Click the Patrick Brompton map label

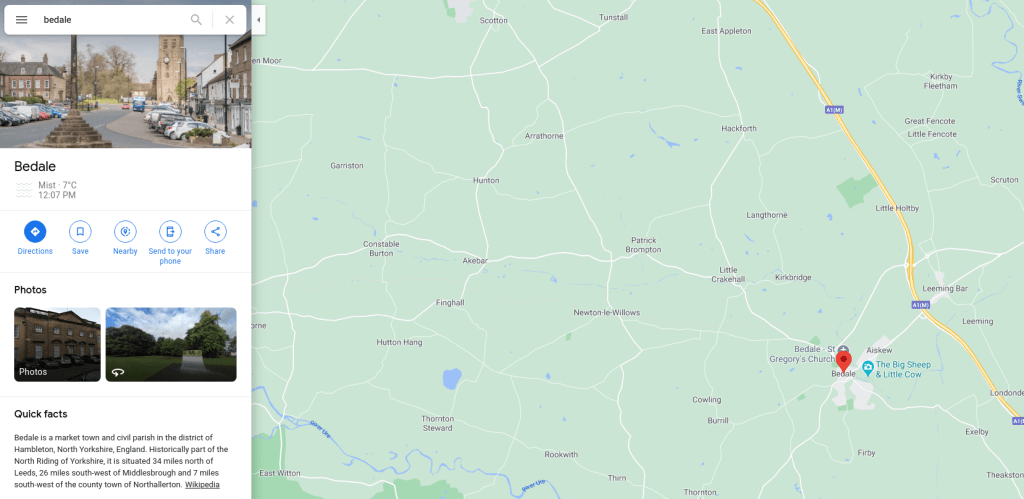click(x=643, y=245)
